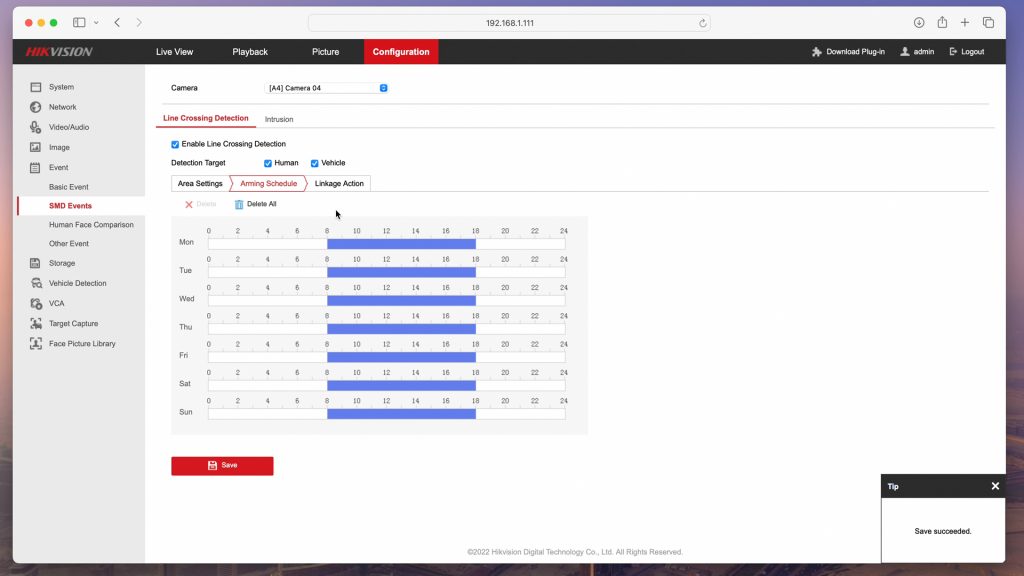Screen dimensions: 1024x576
Task: Select the Video/Audio microphone icon
Action: (x=36, y=127)
